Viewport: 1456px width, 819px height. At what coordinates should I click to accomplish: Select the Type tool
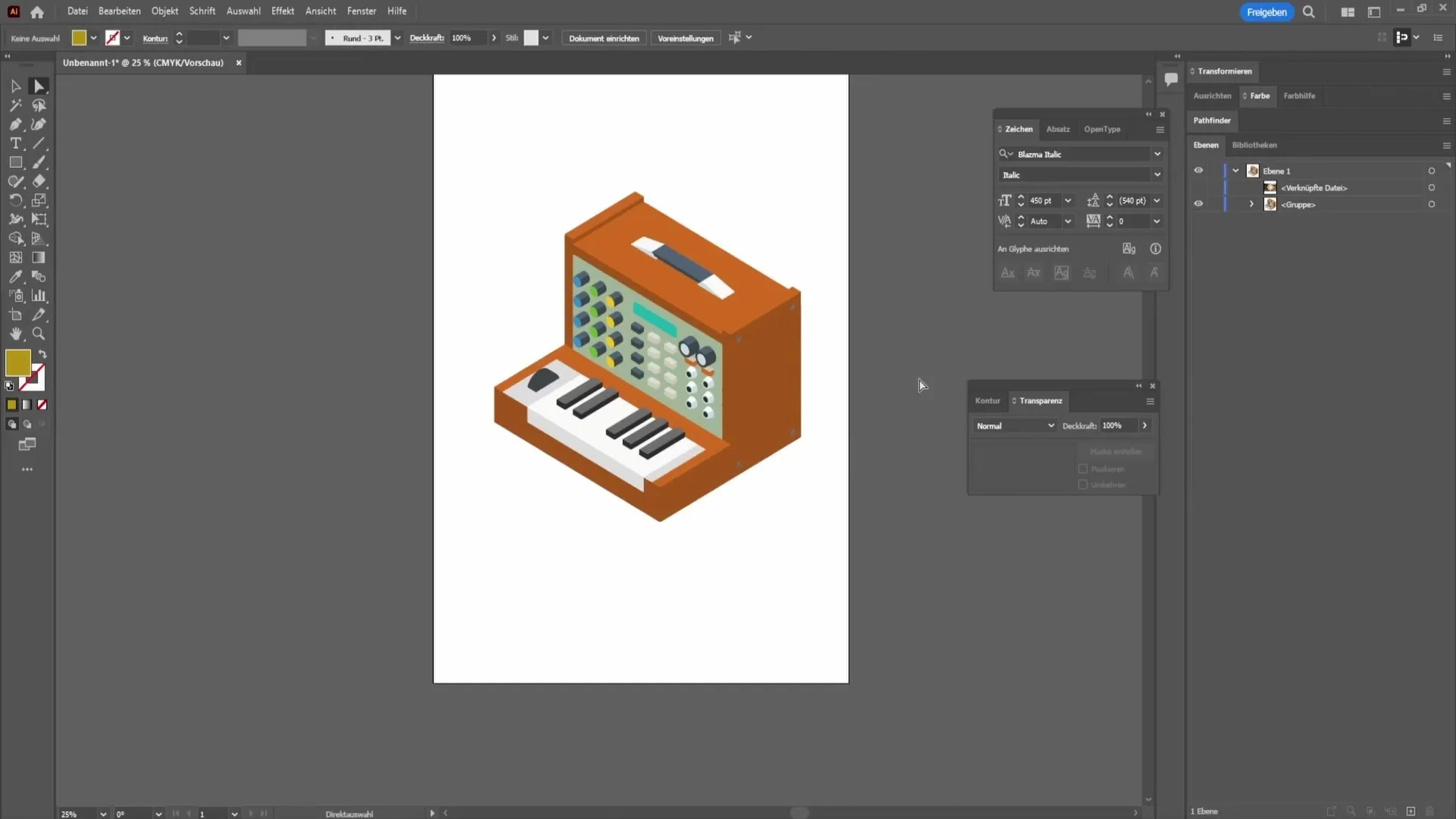pyautogui.click(x=15, y=143)
